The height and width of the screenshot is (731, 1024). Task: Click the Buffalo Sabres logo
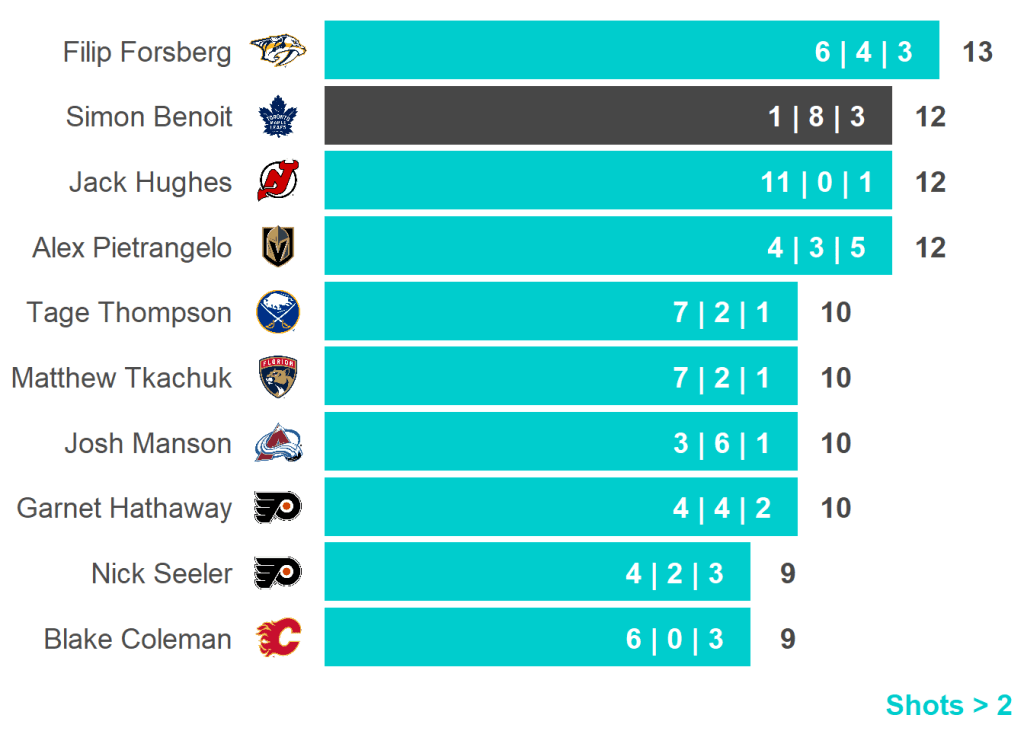[x=278, y=312]
